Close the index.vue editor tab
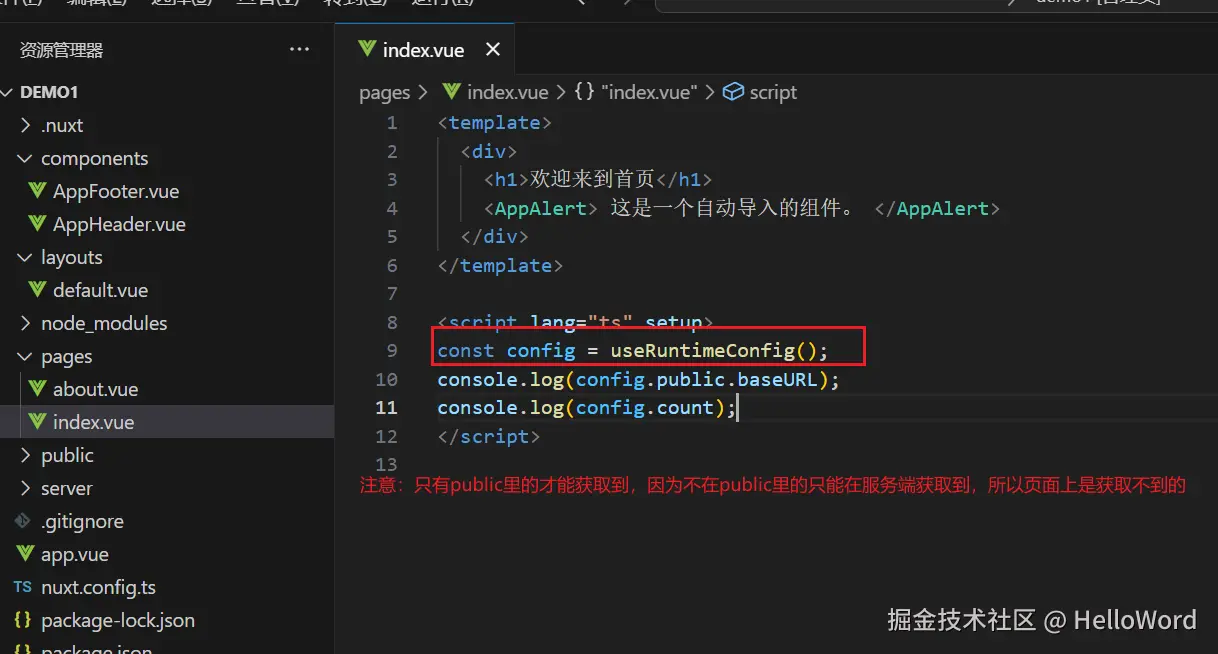This screenshot has height=654, width=1218. pyautogui.click(x=492, y=49)
